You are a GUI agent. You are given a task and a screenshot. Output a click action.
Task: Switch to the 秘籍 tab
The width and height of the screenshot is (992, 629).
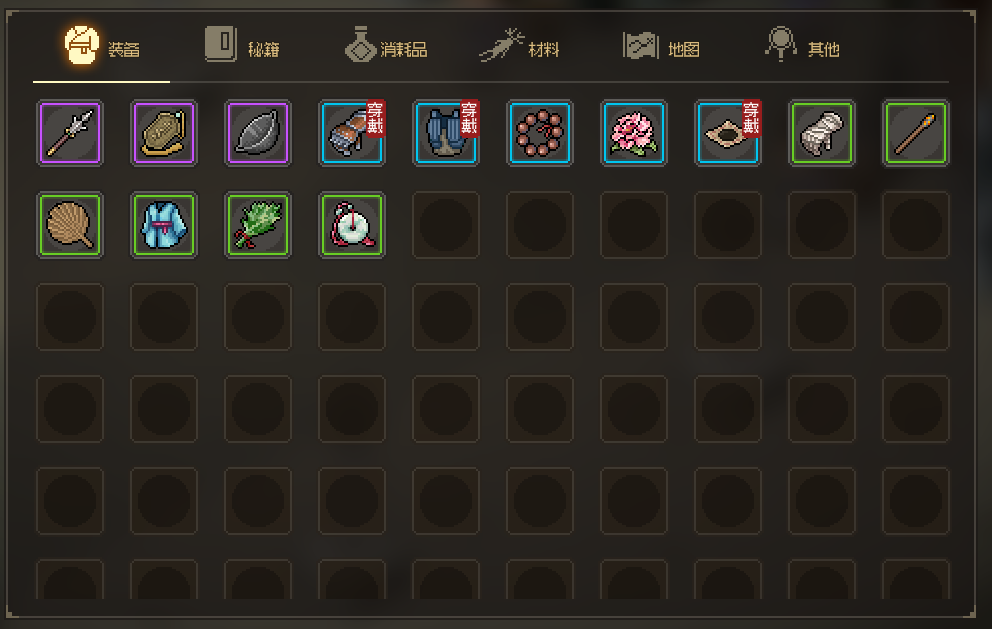[x=242, y=46]
